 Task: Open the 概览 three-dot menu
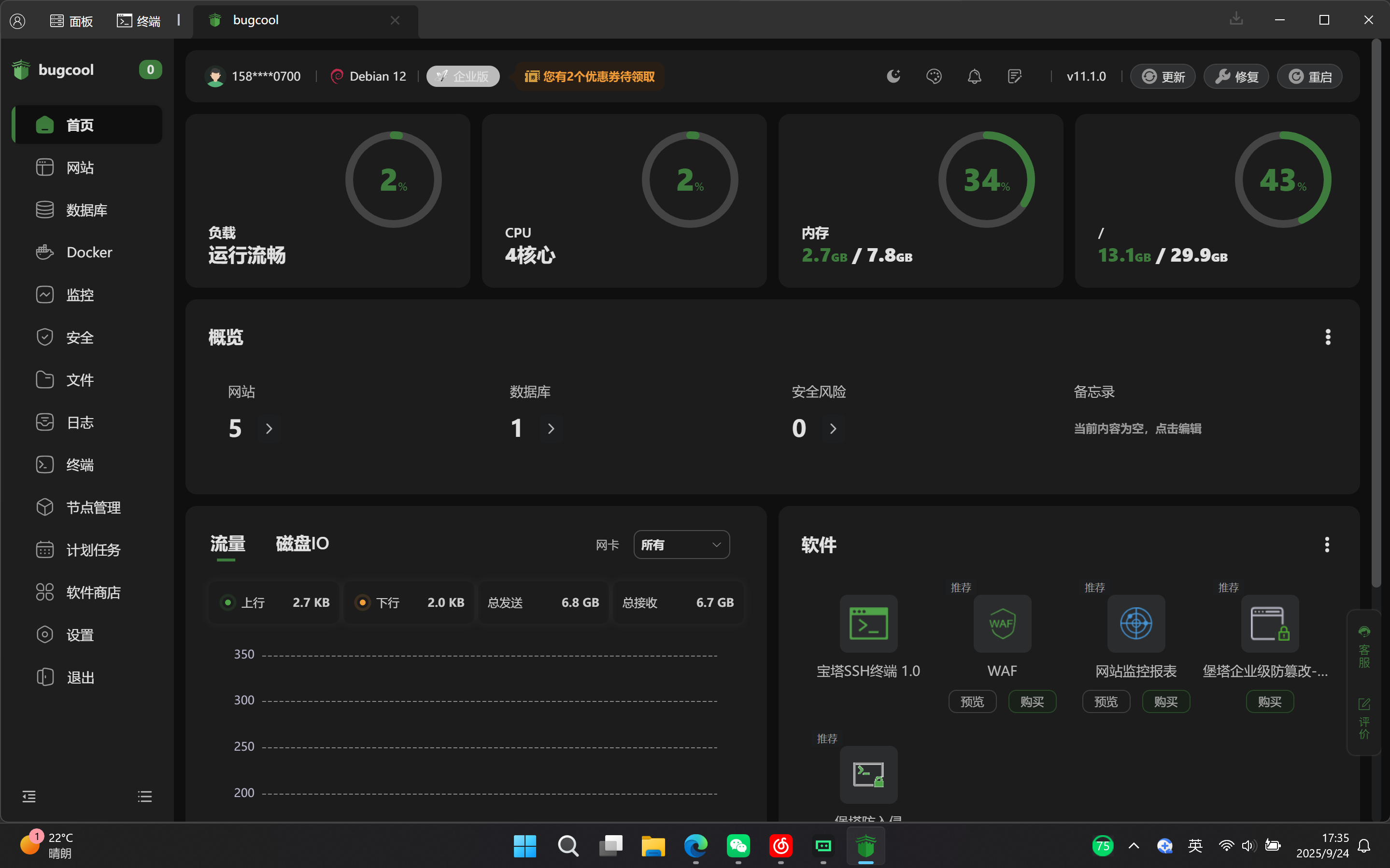[1327, 337]
